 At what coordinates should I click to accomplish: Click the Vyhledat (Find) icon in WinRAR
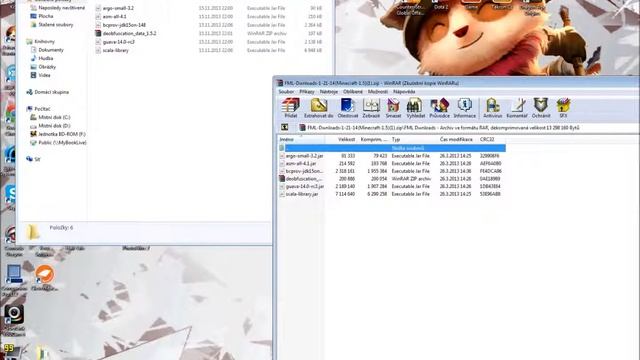pos(416,108)
